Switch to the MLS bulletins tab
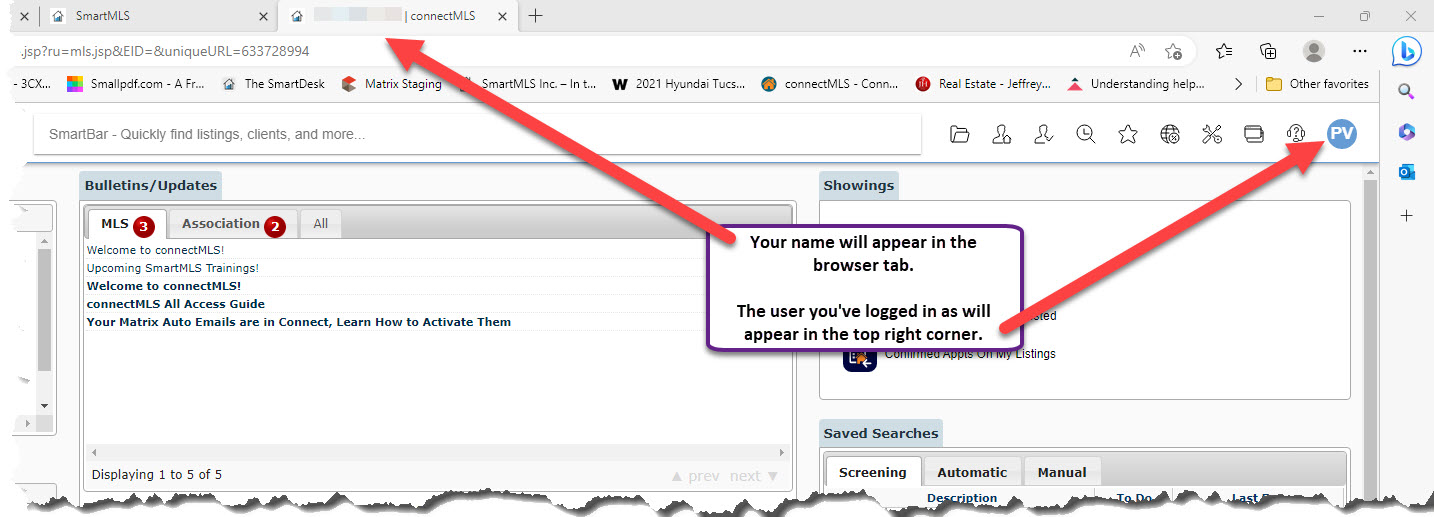This screenshot has width=1434, height=517. click(x=127, y=224)
